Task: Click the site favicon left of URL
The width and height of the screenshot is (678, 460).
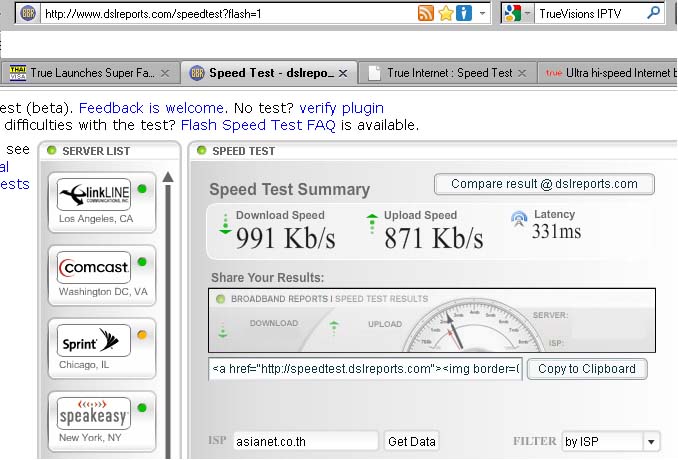Action: click(28, 13)
